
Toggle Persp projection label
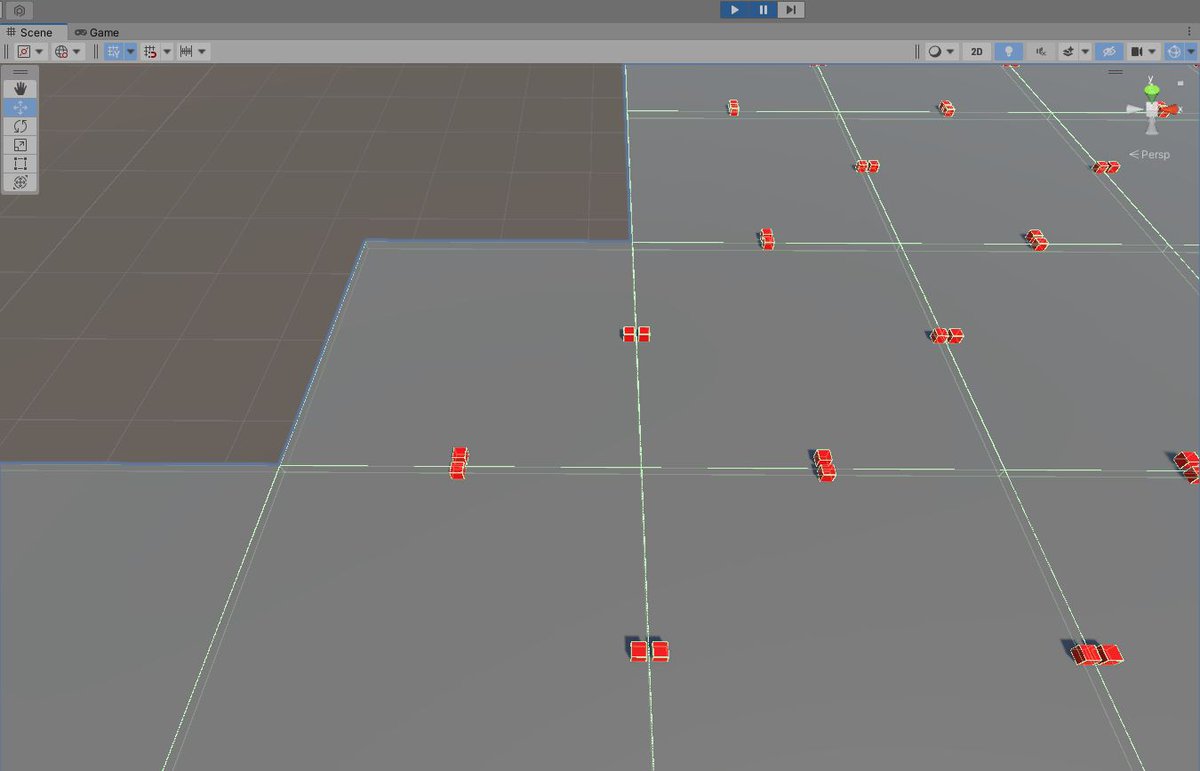point(1150,155)
